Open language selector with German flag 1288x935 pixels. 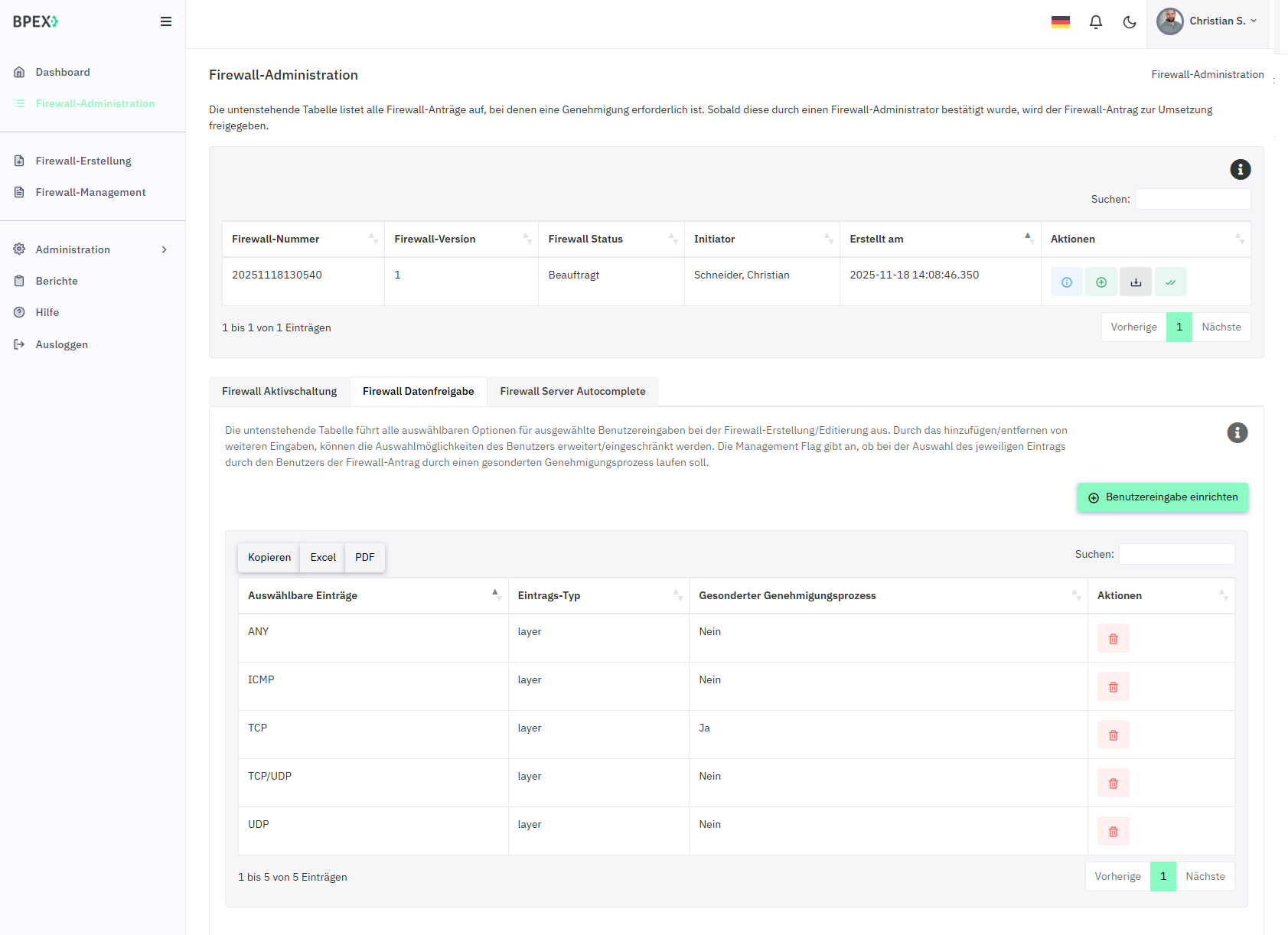[x=1060, y=22]
